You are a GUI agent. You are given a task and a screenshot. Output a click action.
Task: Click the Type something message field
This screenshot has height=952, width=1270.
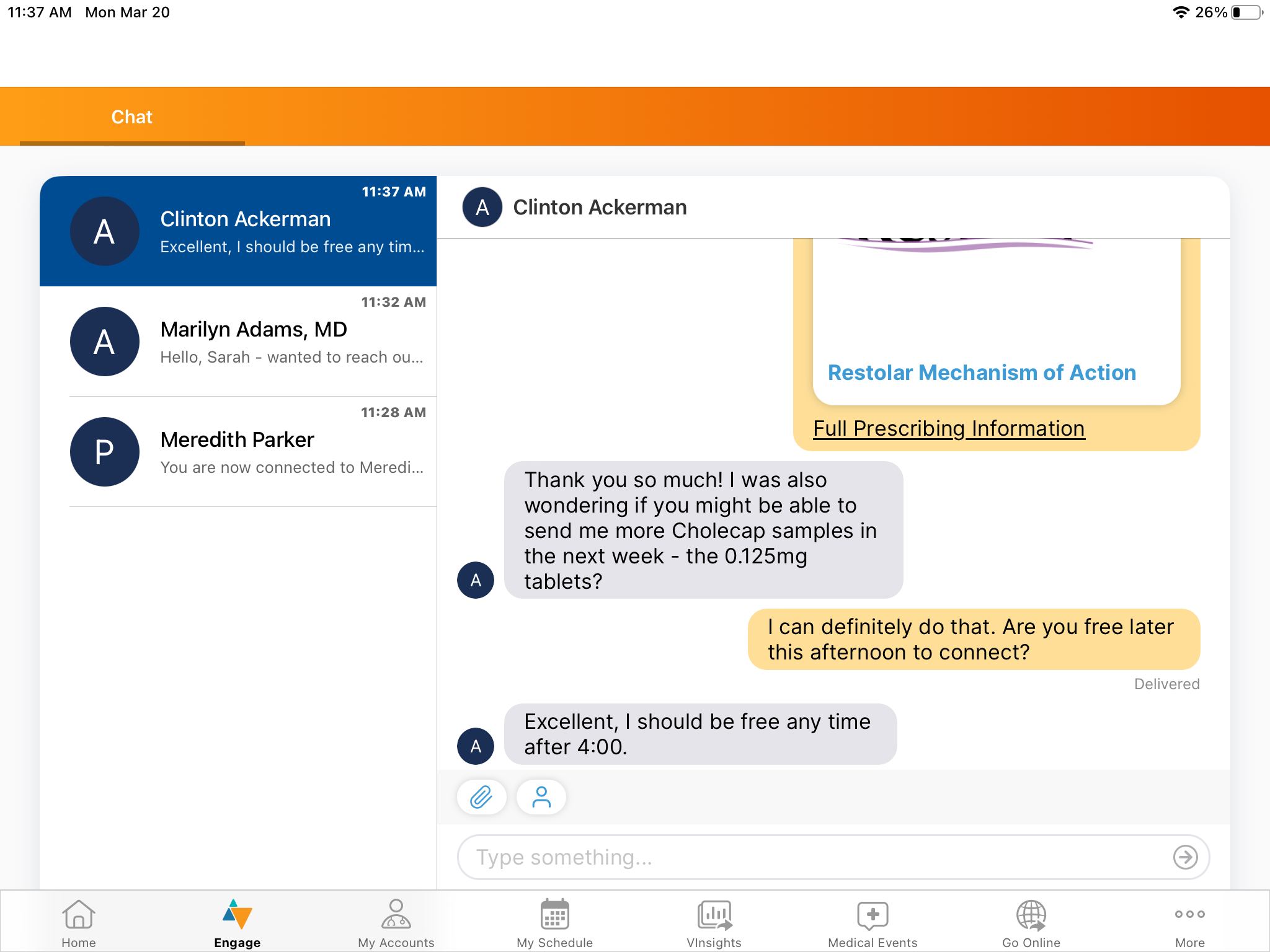[x=812, y=857]
